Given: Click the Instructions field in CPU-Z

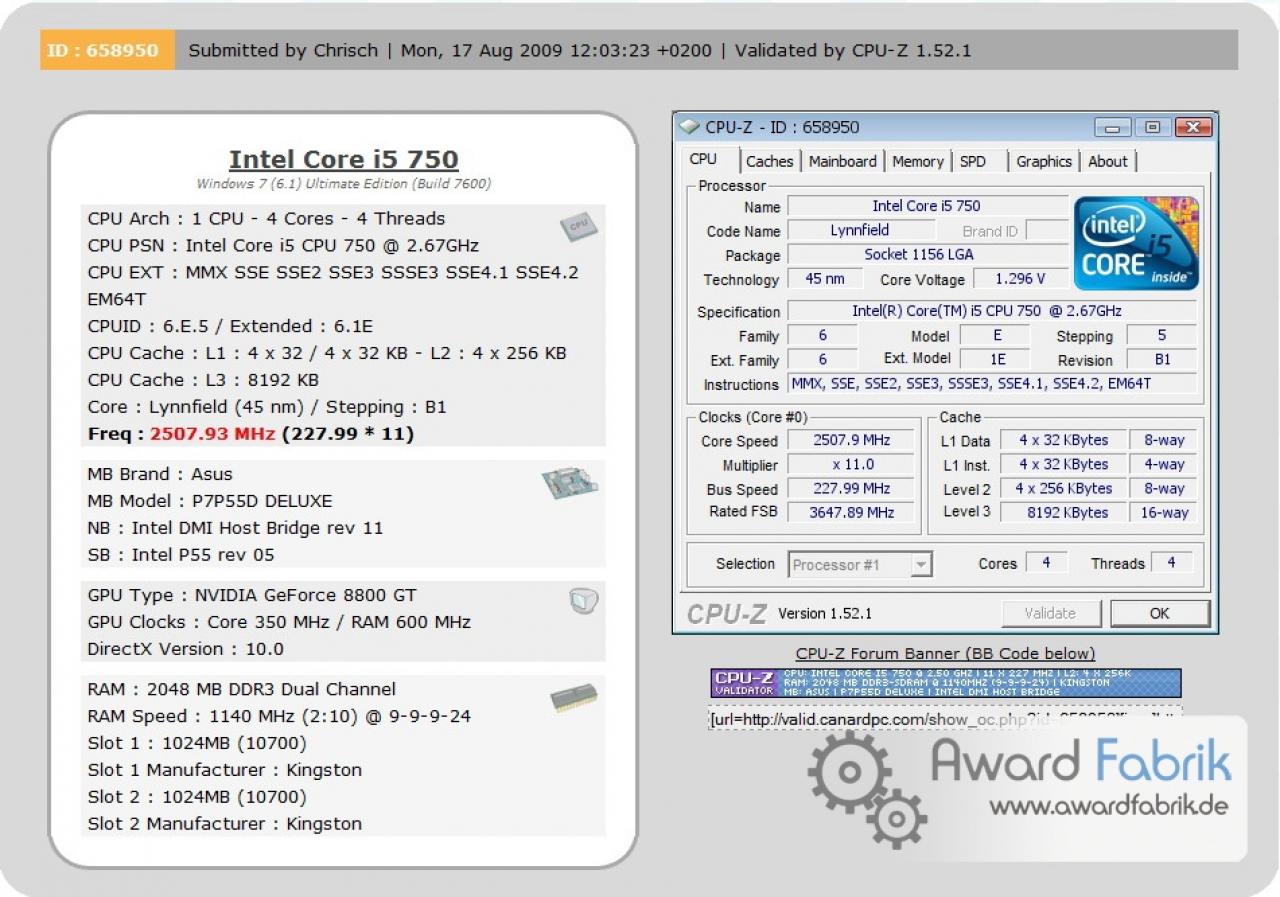Looking at the screenshot, I should pyautogui.click(x=992, y=384).
